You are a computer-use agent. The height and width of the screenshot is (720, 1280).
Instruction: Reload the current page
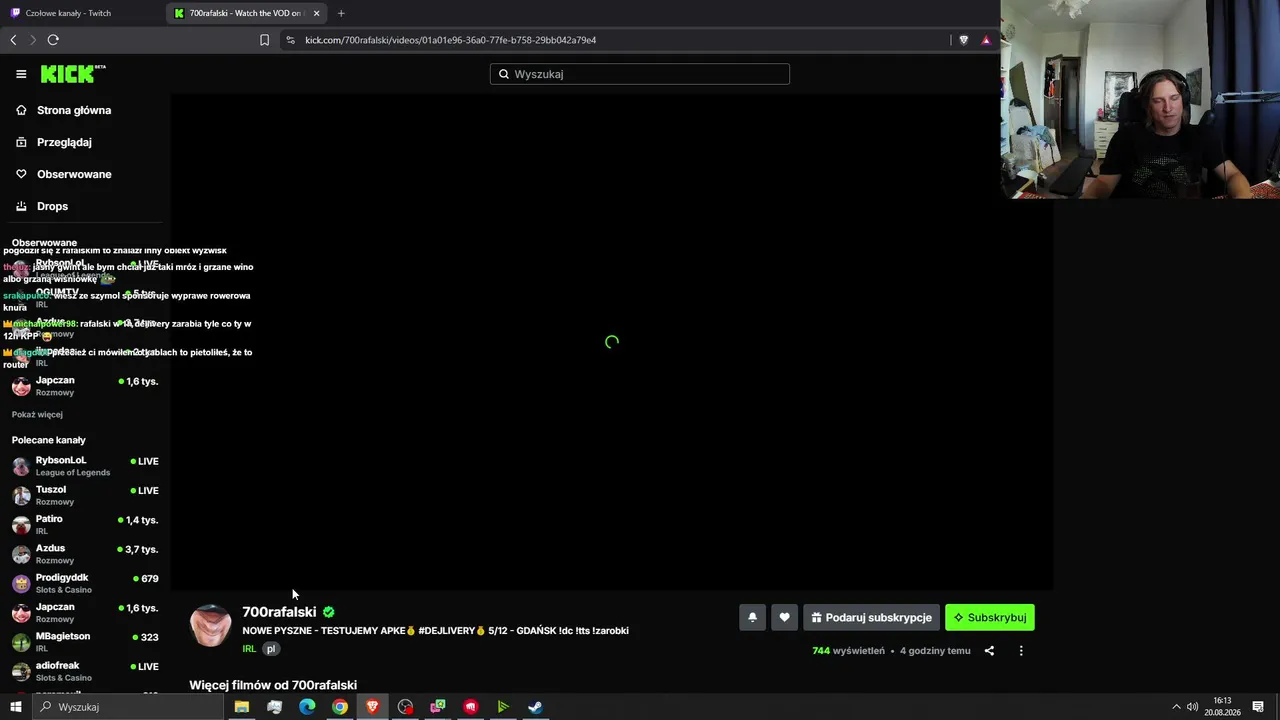click(x=53, y=40)
